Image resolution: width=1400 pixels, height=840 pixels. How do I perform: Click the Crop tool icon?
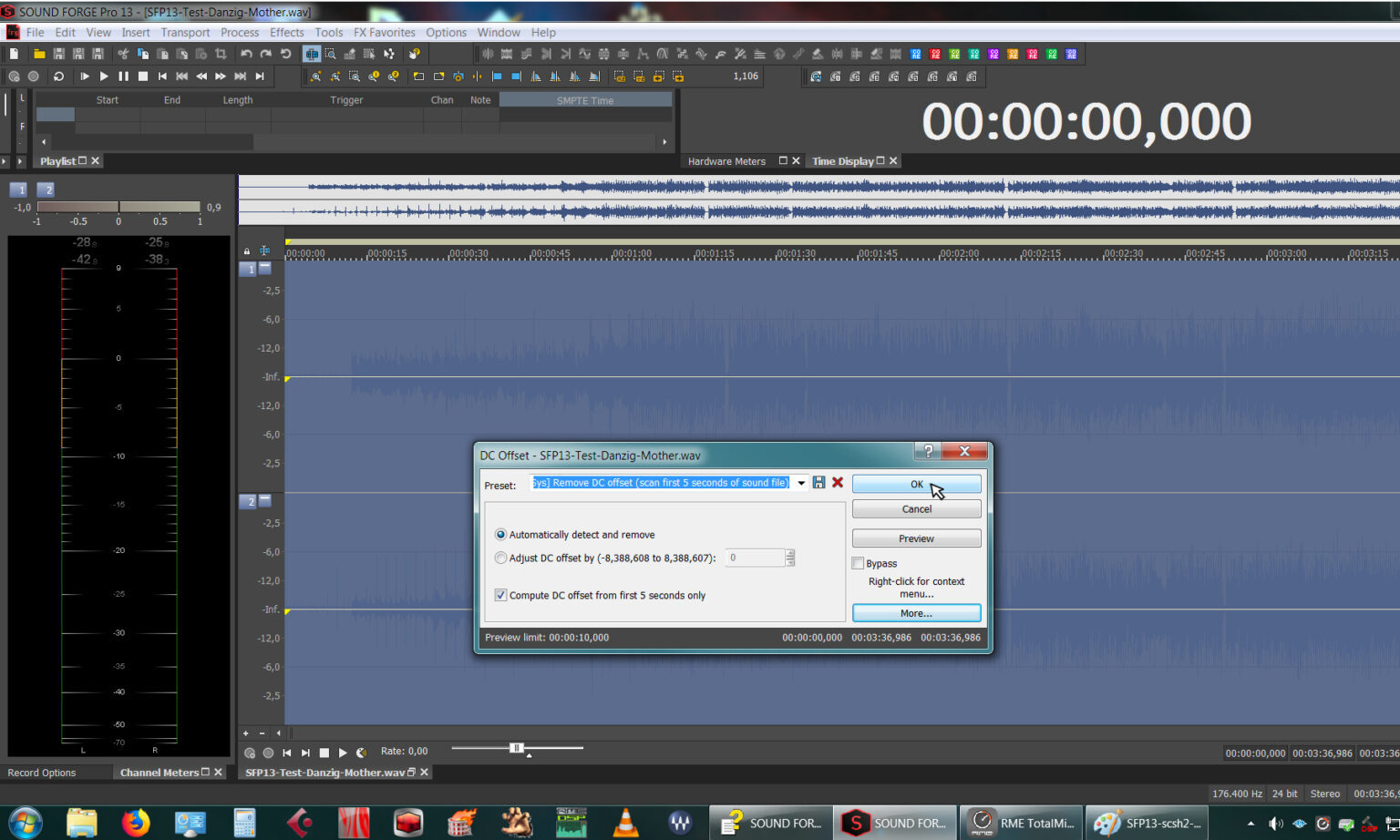tap(221, 55)
